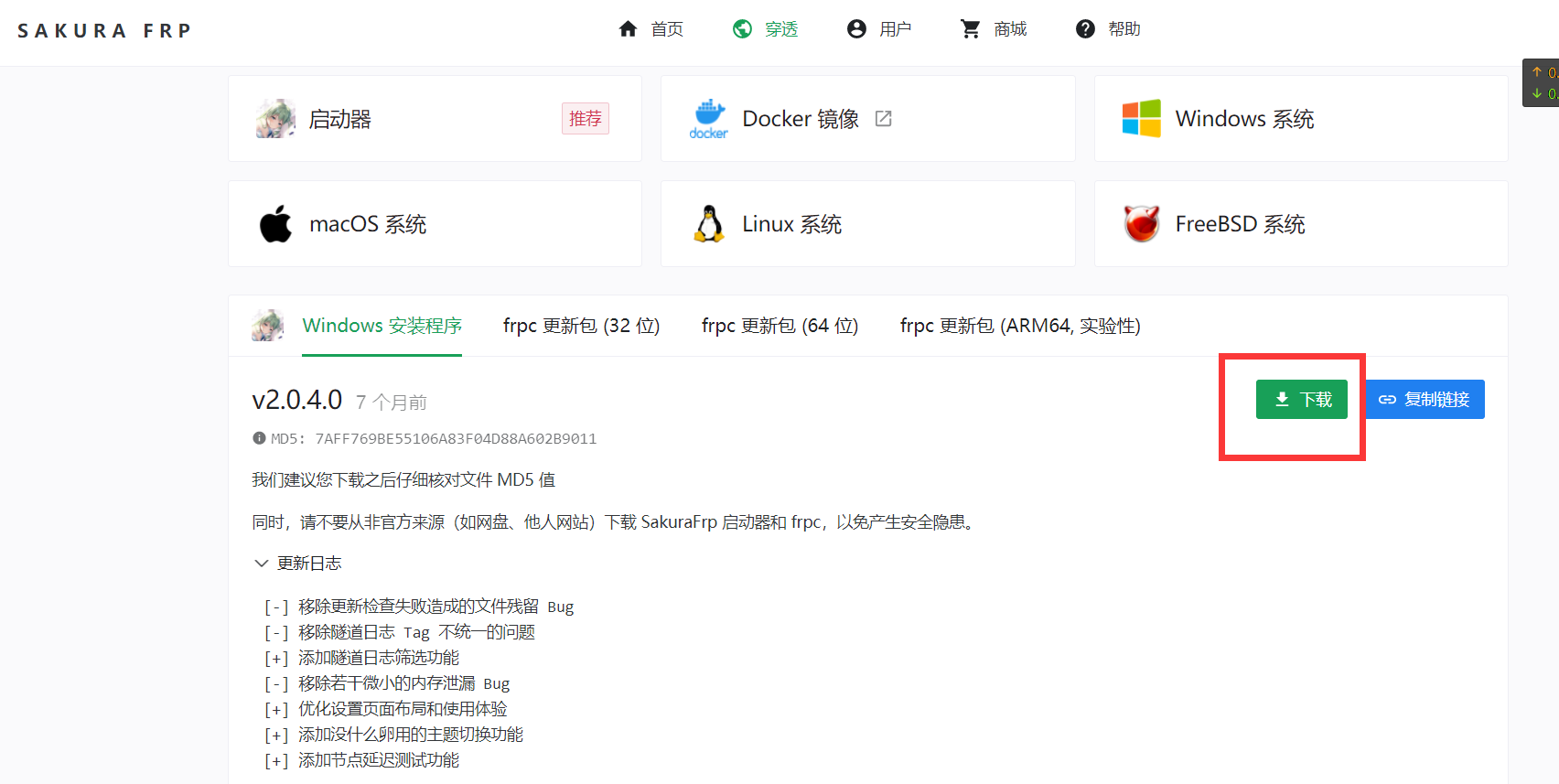Select the Windows 系统 card

(1301, 119)
